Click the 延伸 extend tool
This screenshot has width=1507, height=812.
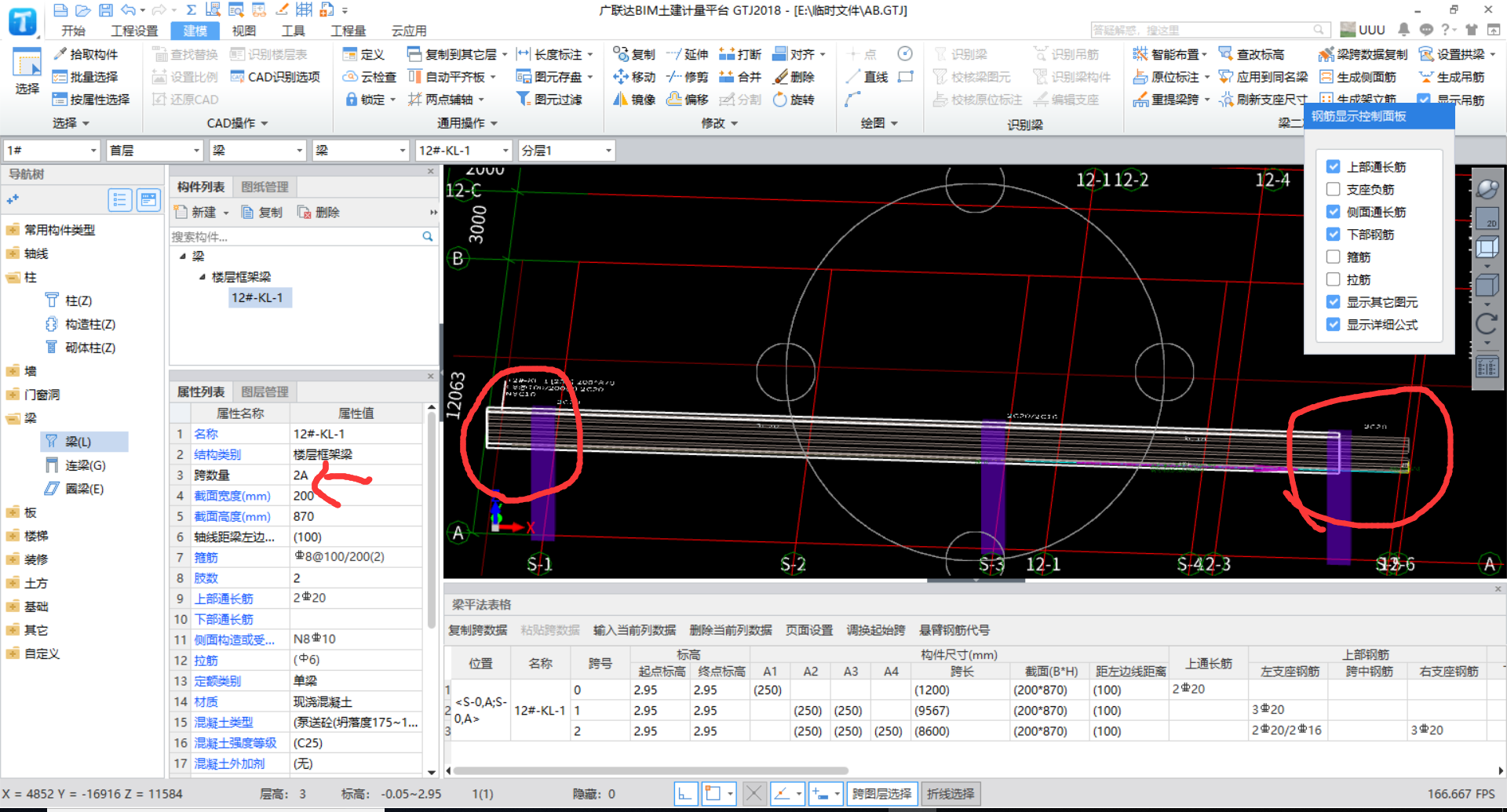687,54
